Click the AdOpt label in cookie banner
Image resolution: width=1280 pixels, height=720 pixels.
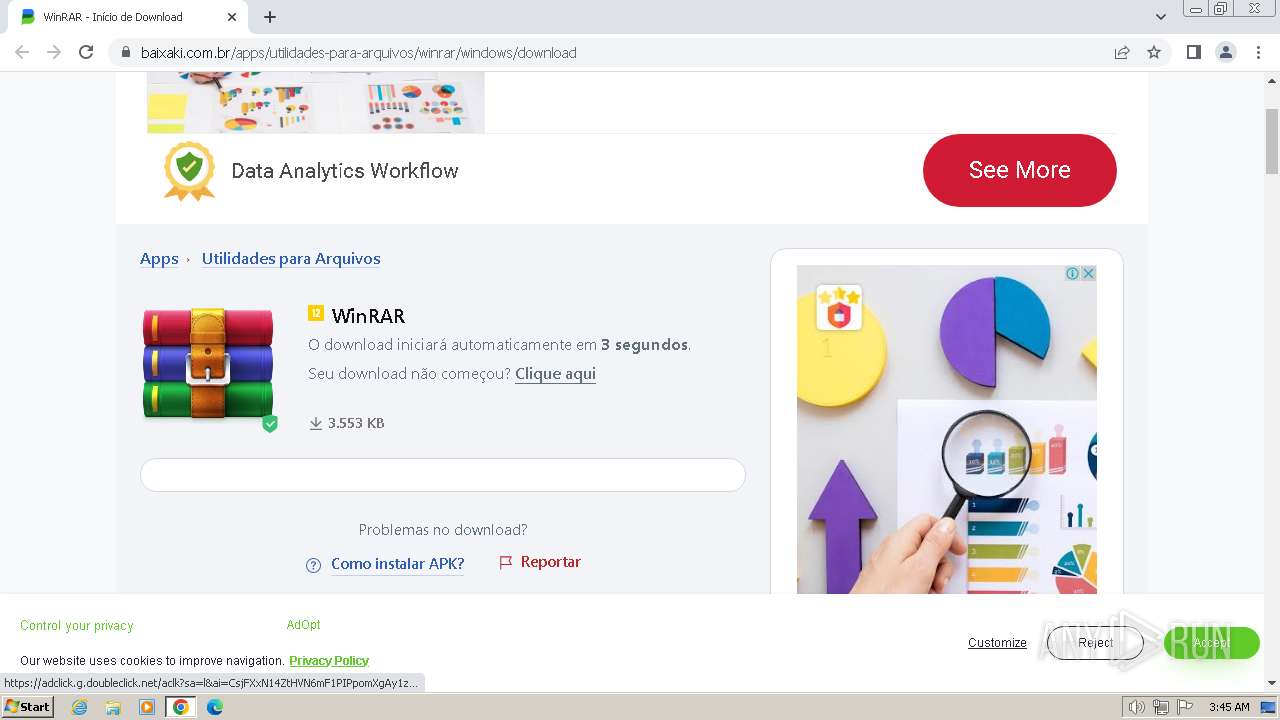click(303, 625)
